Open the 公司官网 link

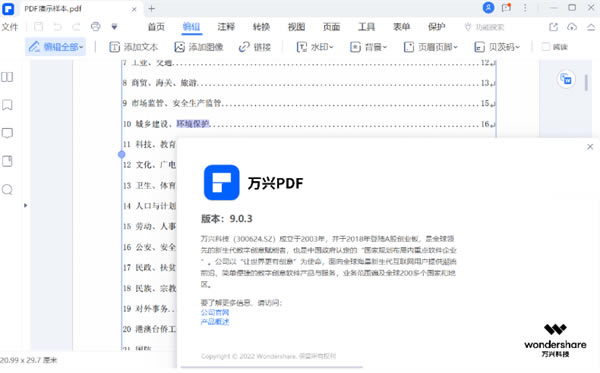click(215, 313)
